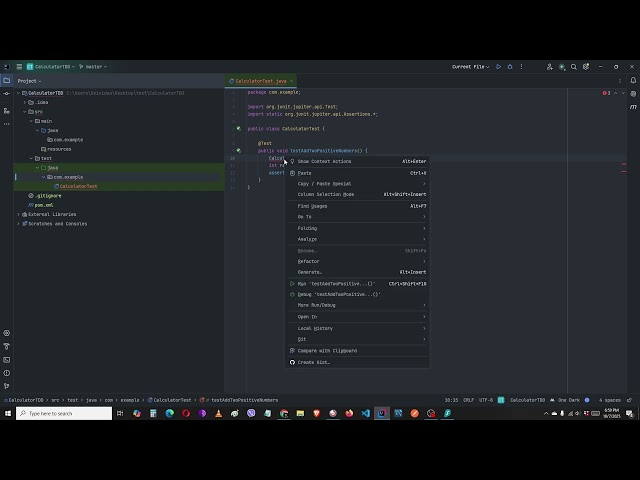640x480 pixels.
Task: Open the Project view dropdown
Action: pyautogui.click(x=29, y=81)
